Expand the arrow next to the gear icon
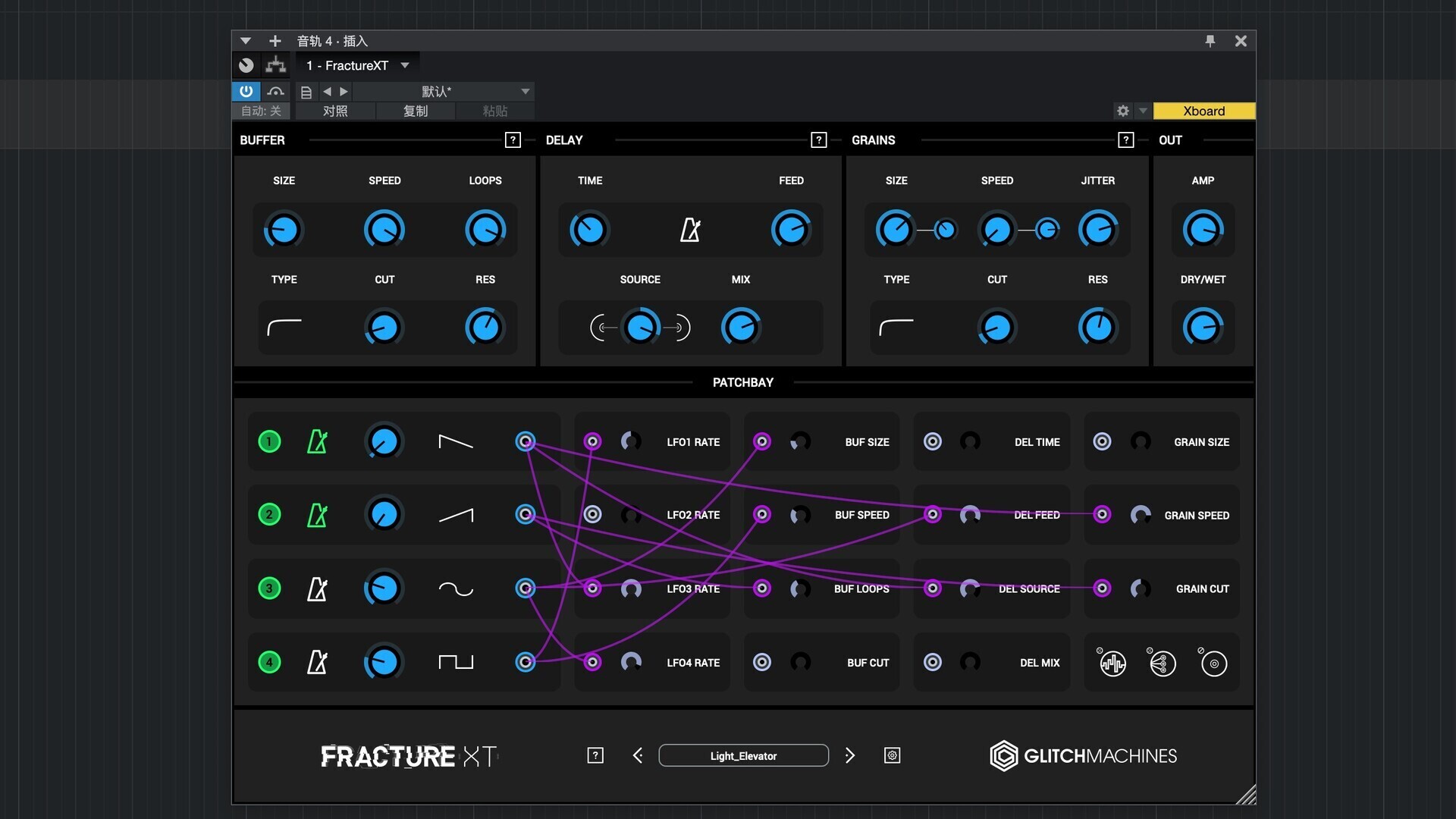The height and width of the screenshot is (819, 1456). click(x=1143, y=111)
